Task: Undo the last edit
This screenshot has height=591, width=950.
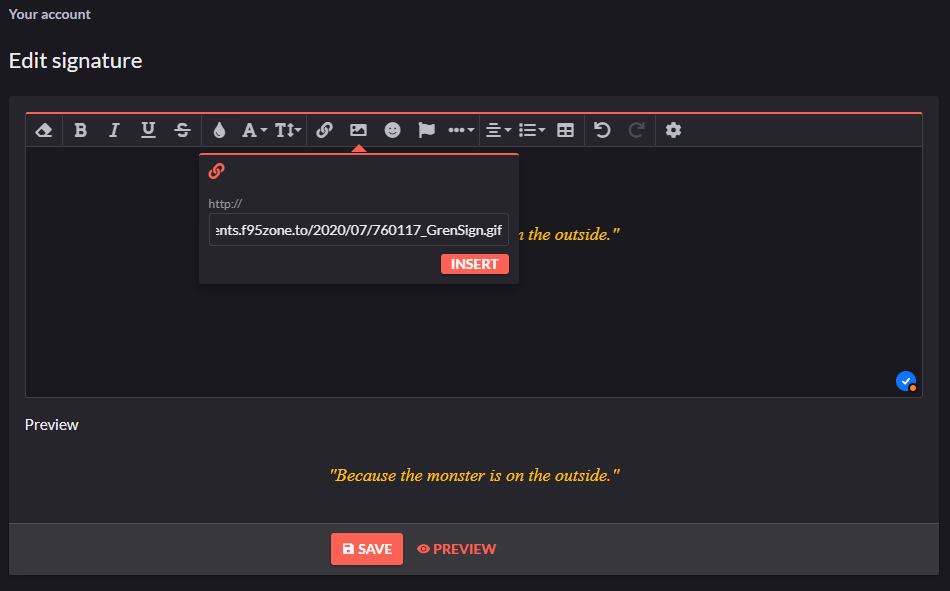Action: pyautogui.click(x=602, y=130)
